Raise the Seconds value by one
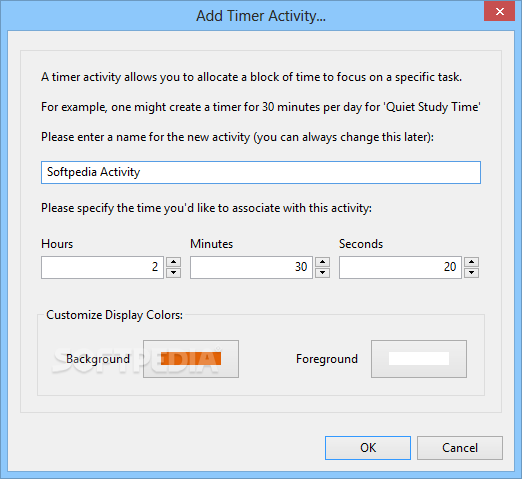Screen dimensions: 522x479 (471, 262)
